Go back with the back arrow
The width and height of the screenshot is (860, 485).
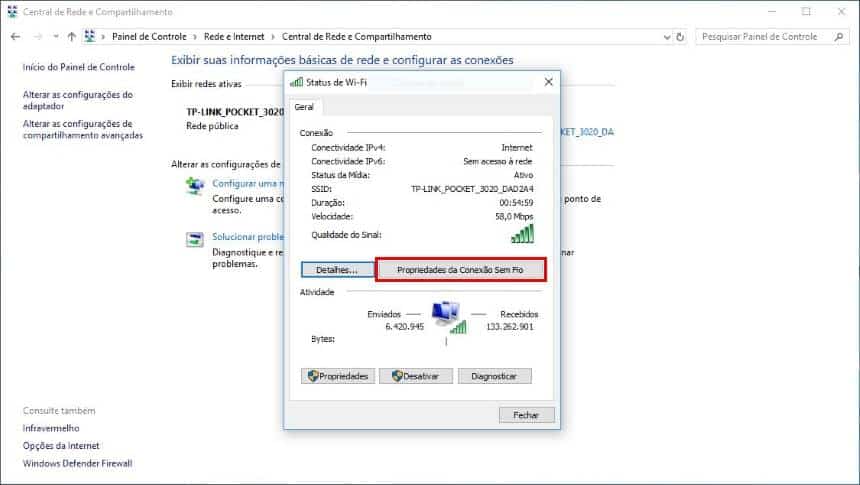click(15, 37)
